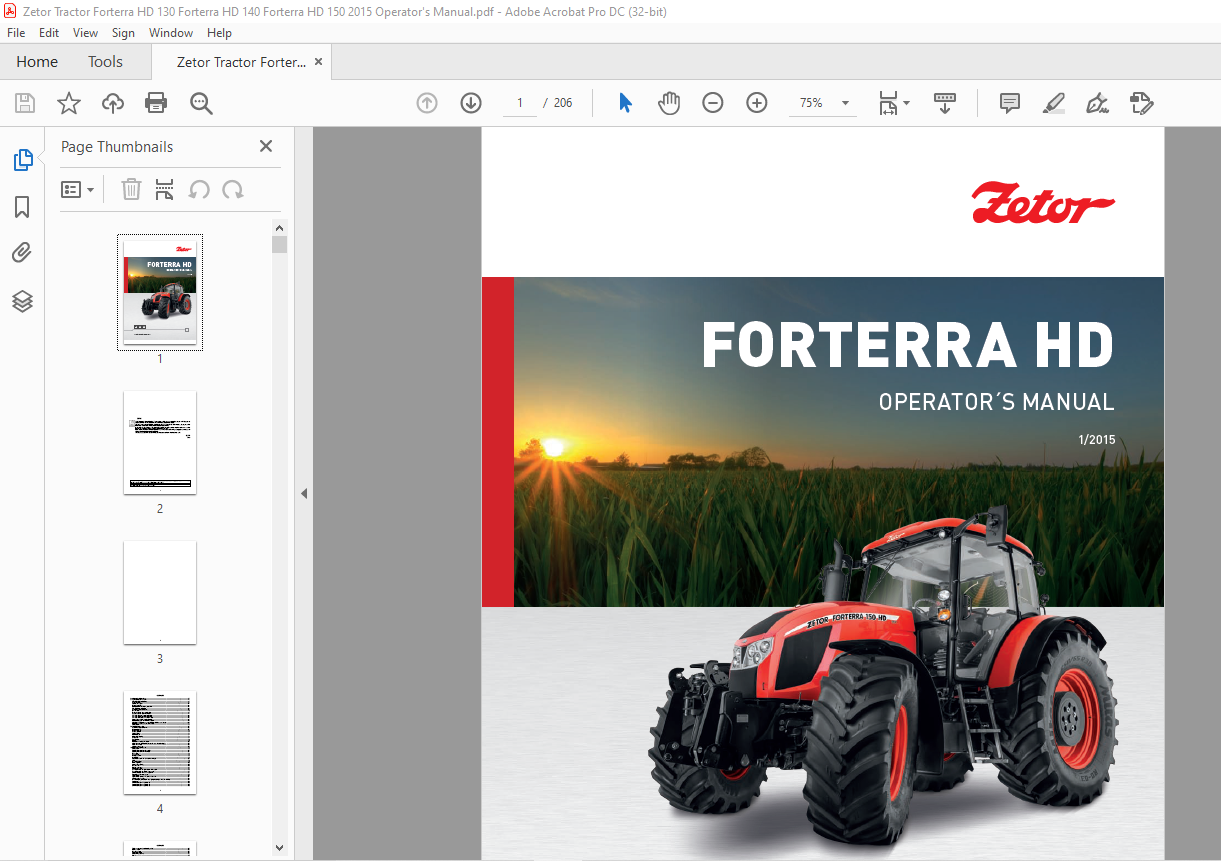Zoom in with the plus icon
This screenshot has height=861, width=1221.
pyautogui.click(x=757, y=103)
